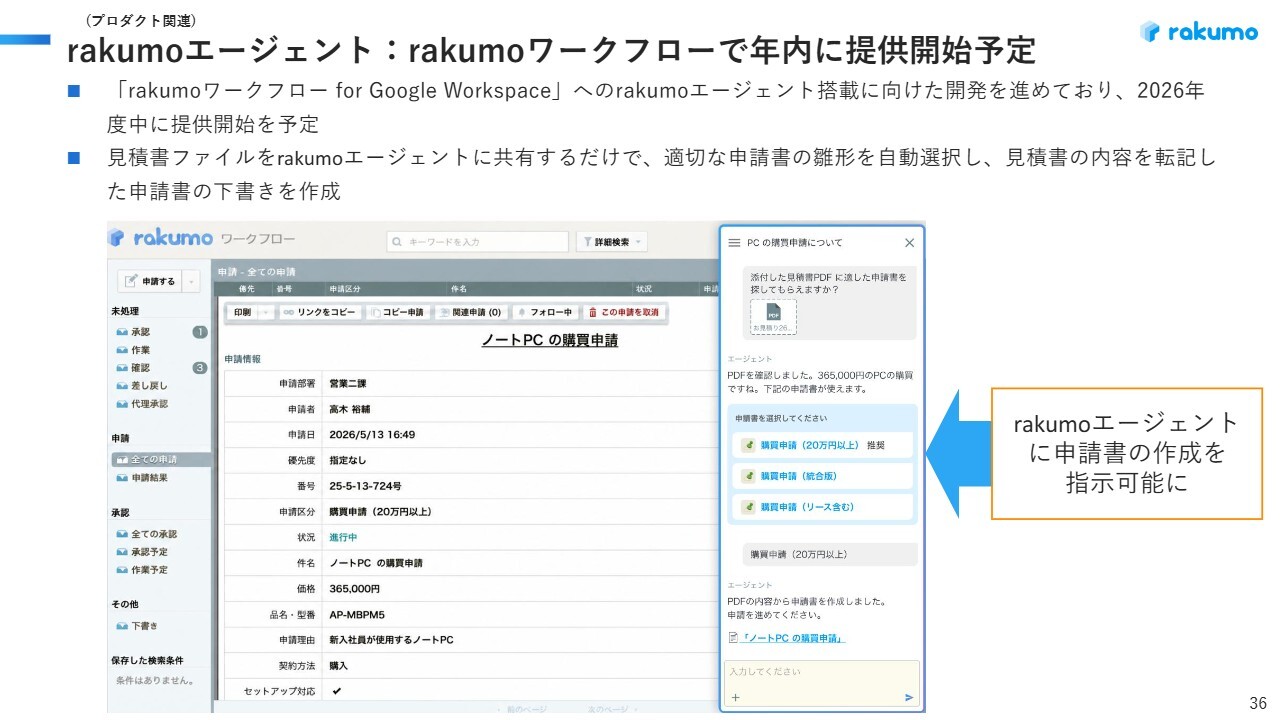1280x720 pixels.
Task: Choose 購買申請(統合版) template option
Action: tap(823, 476)
